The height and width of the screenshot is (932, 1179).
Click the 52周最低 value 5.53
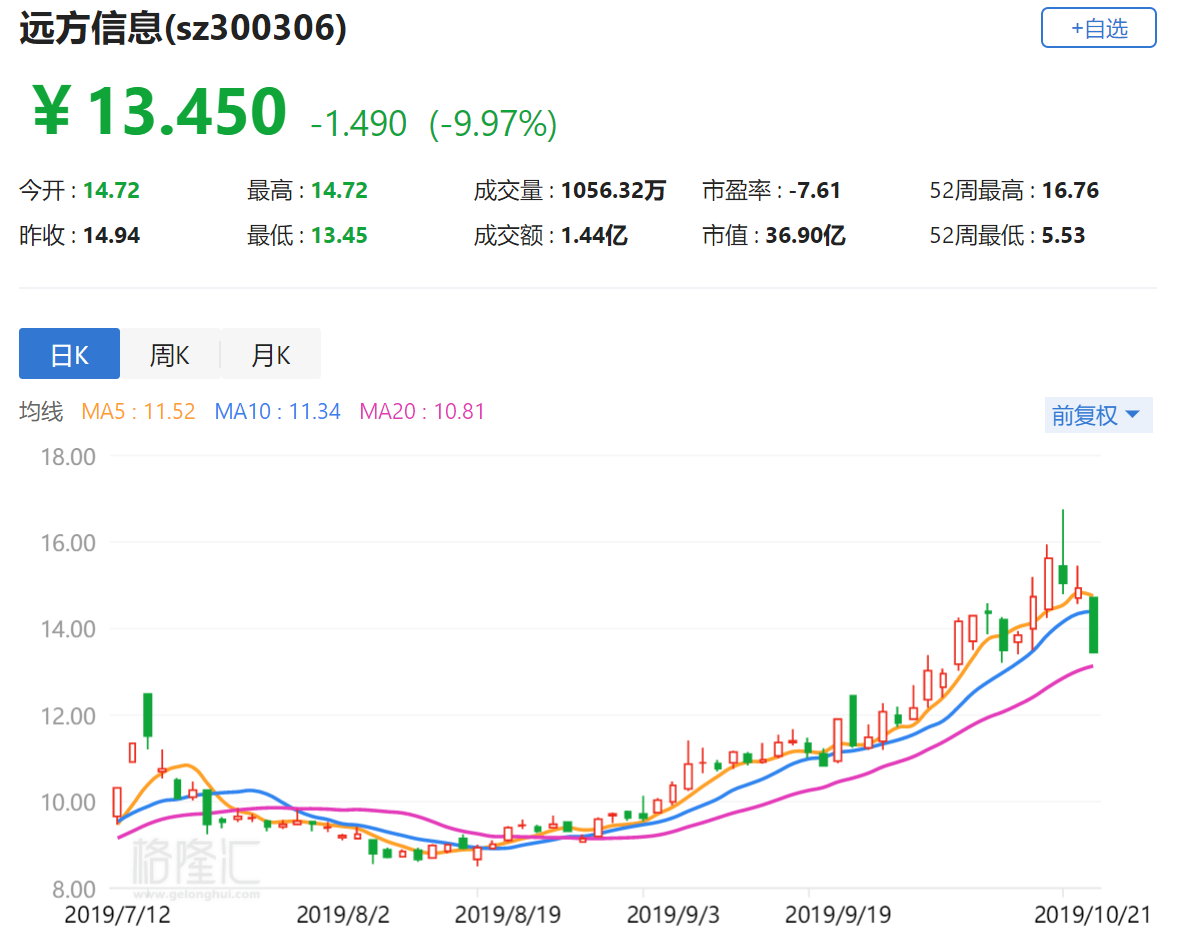1063,235
